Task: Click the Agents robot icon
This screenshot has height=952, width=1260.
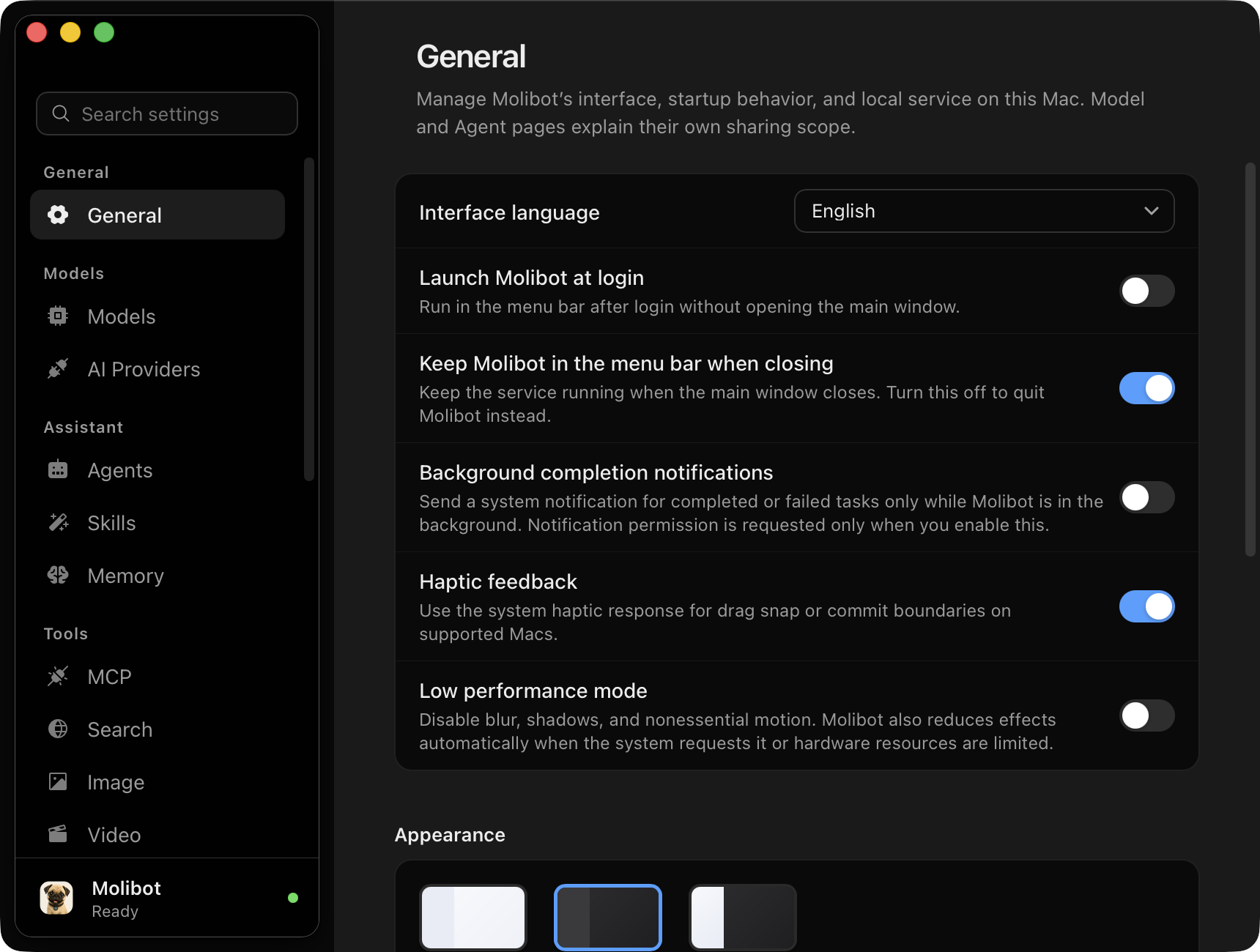Action: pos(58,469)
